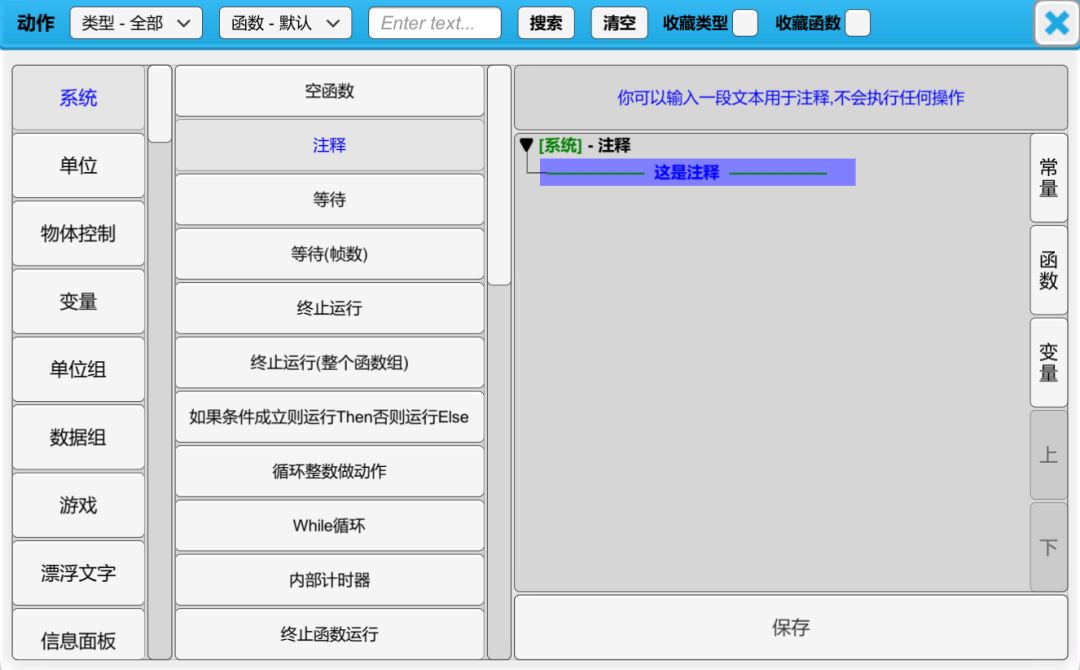
Task: Close the action editor with the X icon
Action: (x=1056, y=23)
